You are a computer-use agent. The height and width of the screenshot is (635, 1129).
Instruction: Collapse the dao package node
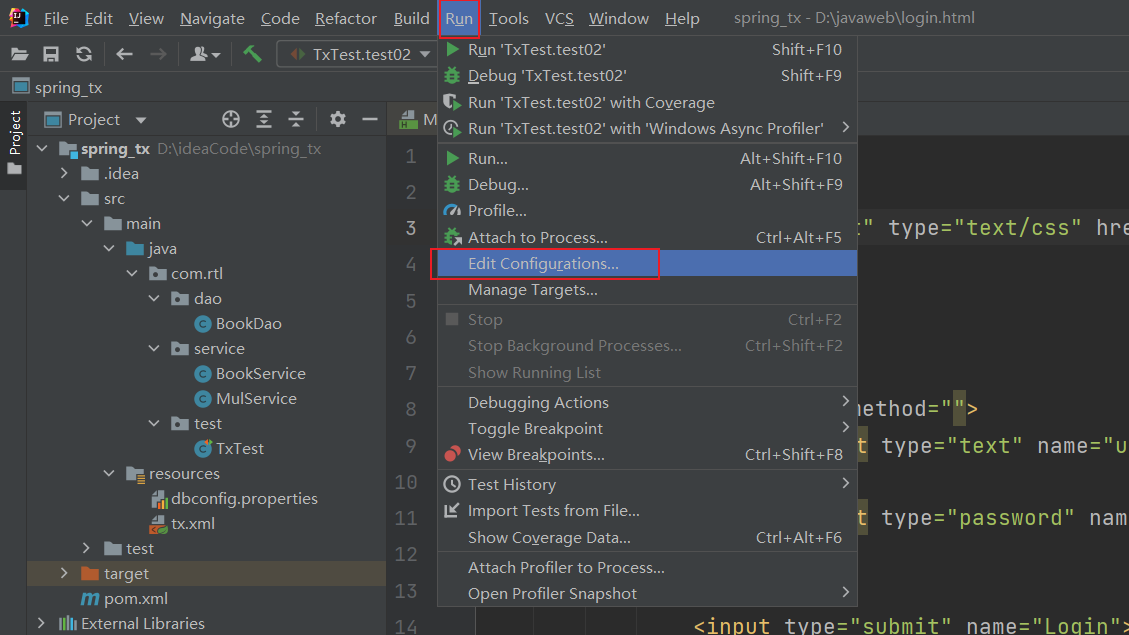pyautogui.click(x=154, y=298)
